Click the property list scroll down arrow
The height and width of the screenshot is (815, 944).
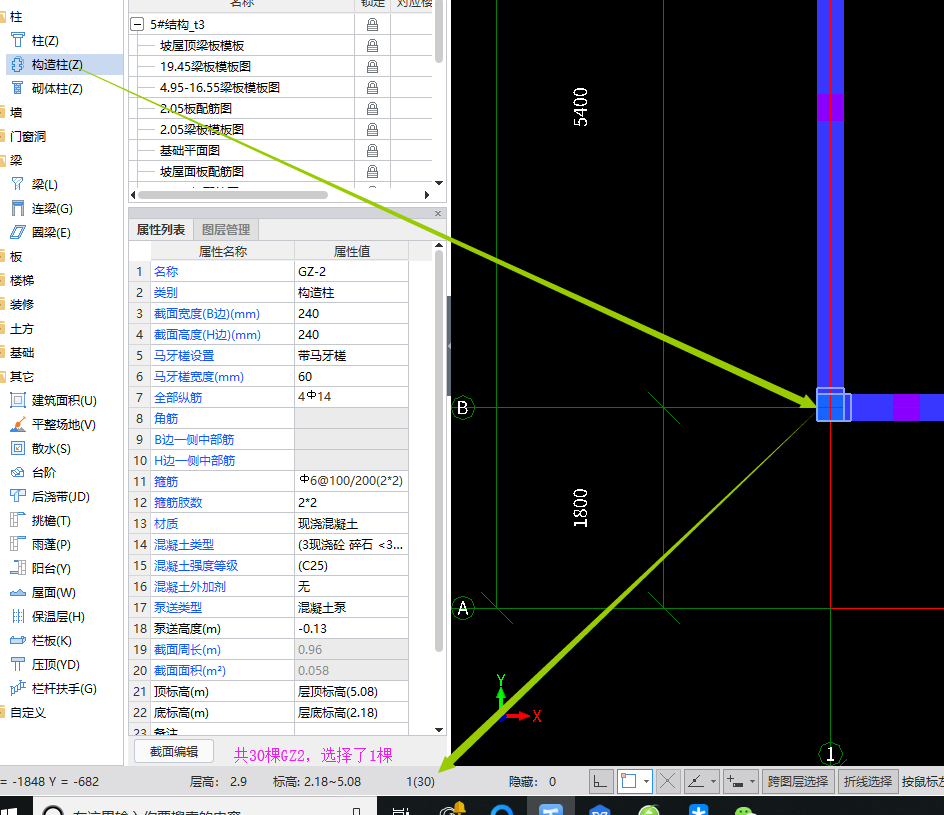[x=439, y=730]
